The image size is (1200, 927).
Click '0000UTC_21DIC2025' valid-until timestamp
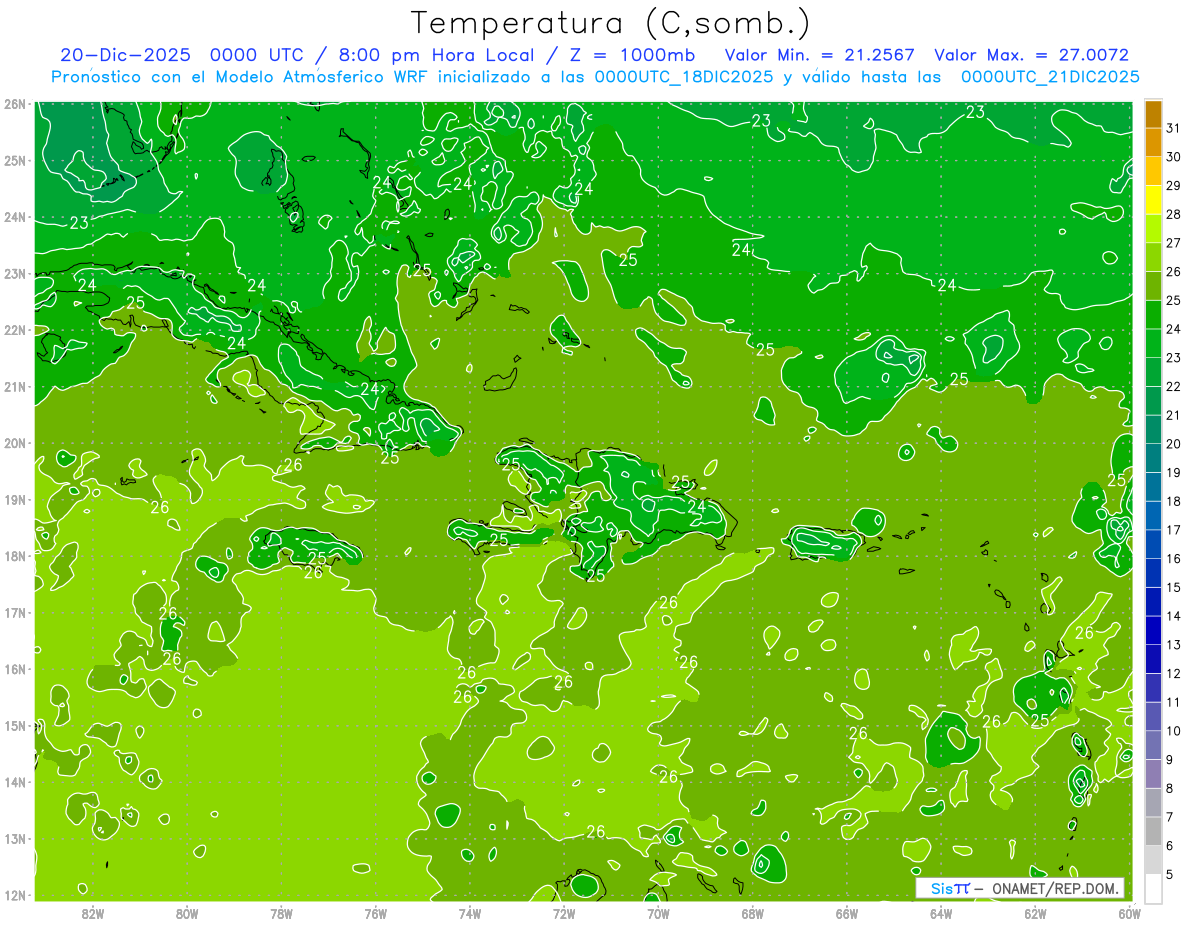(1050, 77)
